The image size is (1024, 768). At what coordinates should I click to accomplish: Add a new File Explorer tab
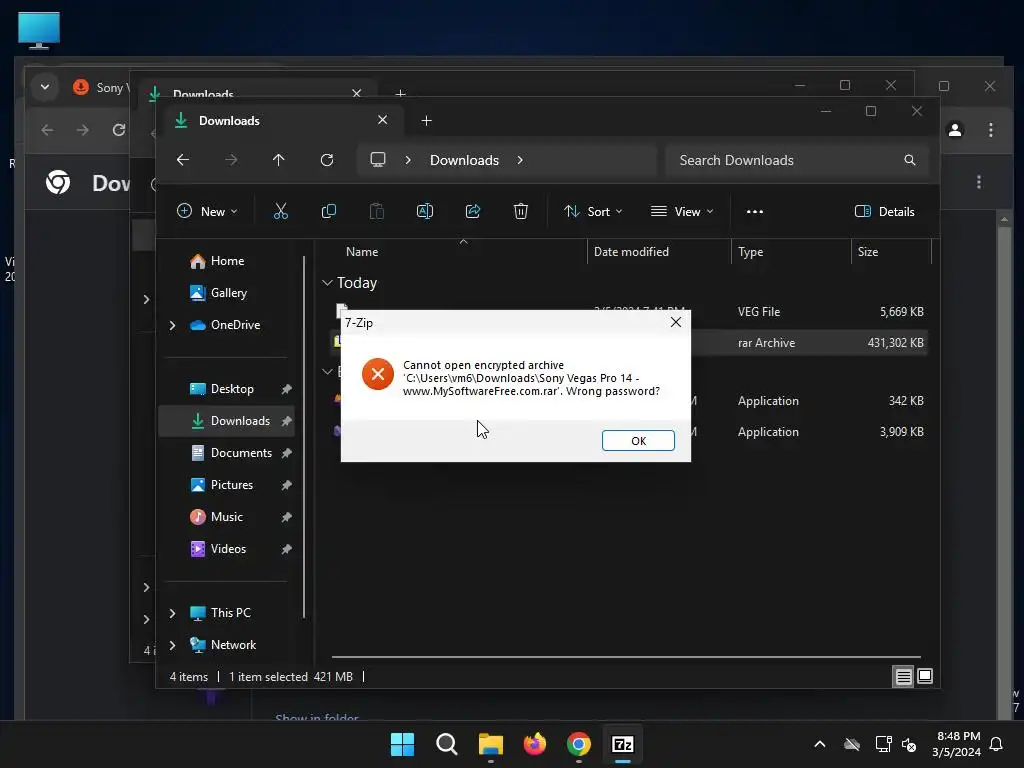pos(426,121)
